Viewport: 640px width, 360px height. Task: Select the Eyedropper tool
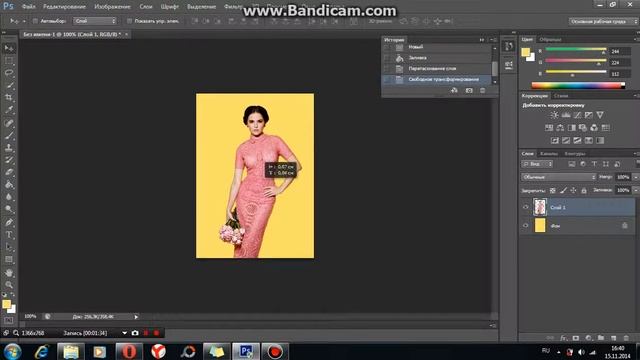[x=9, y=110]
